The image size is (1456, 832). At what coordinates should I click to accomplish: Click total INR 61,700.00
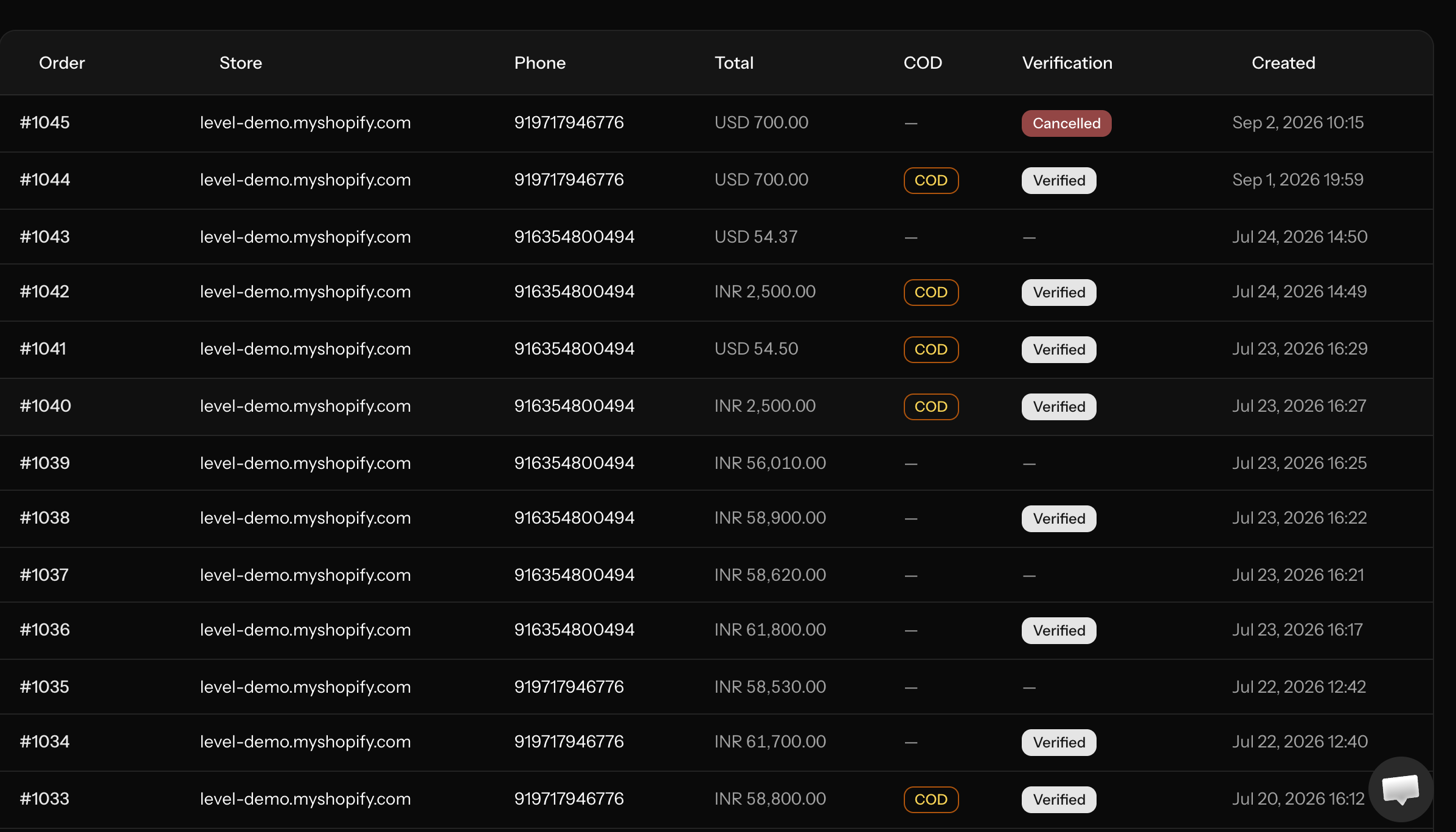[x=770, y=741]
